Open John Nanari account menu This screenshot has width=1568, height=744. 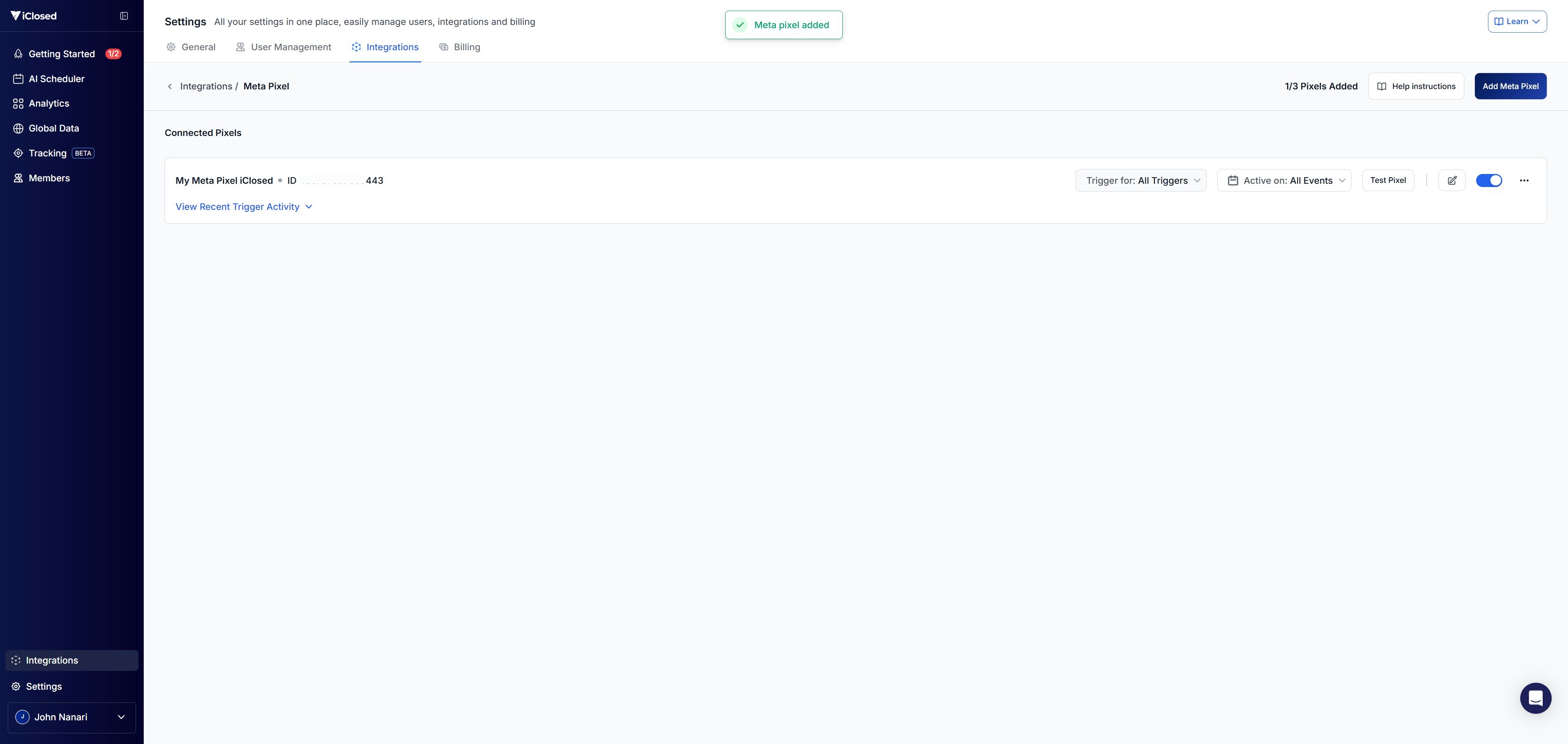tap(71, 717)
